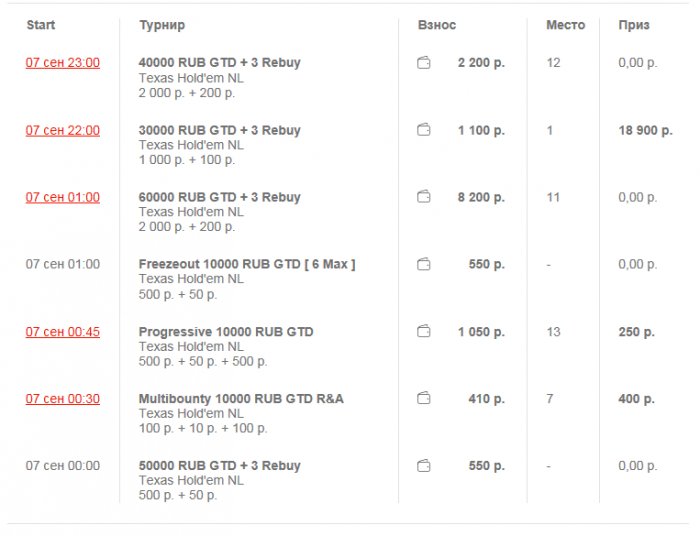Image resolution: width=700 pixels, height=536 pixels.
Task: Open the 07 сен 22:00 tournament link
Action: coord(63,130)
